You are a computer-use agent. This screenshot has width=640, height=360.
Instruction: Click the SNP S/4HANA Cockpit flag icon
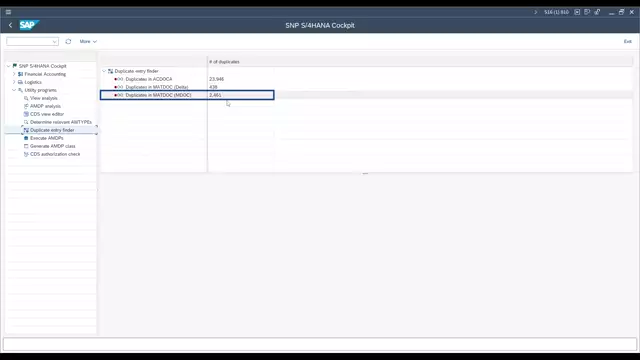point(15,66)
